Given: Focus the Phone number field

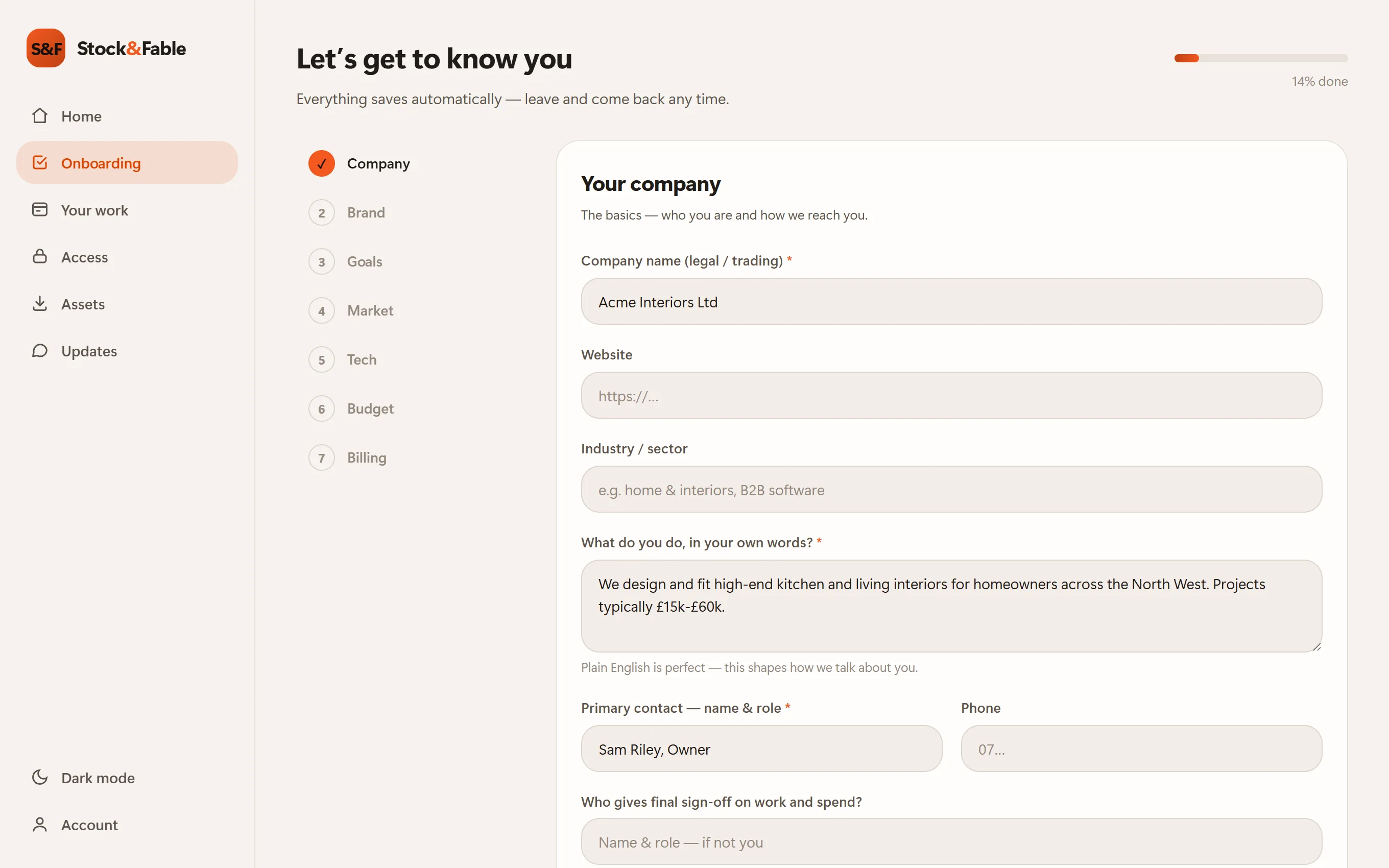Looking at the screenshot, I should click(x=1141, y=749).
